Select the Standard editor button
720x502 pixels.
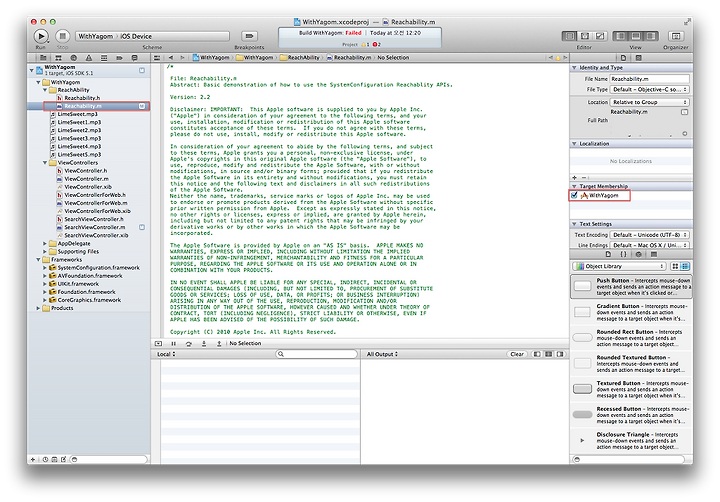569,36
